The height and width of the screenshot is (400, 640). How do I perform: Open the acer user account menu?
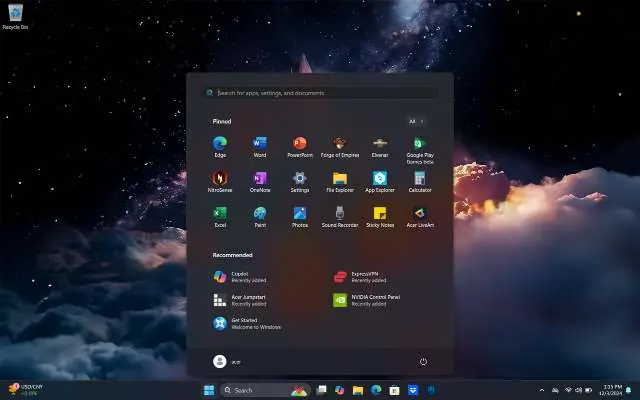227,362
